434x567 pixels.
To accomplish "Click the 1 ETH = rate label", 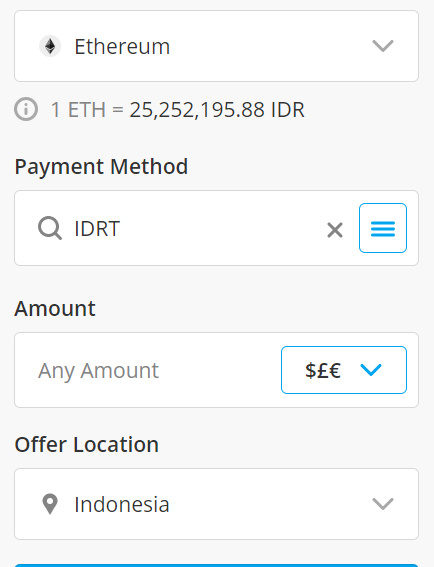I will coord(87,110).
